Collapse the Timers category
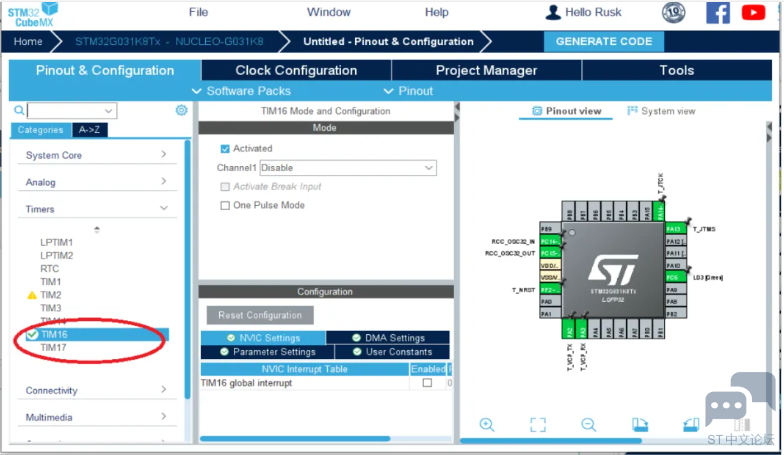Screen dimensions: 784x455 tap(96, 209)
